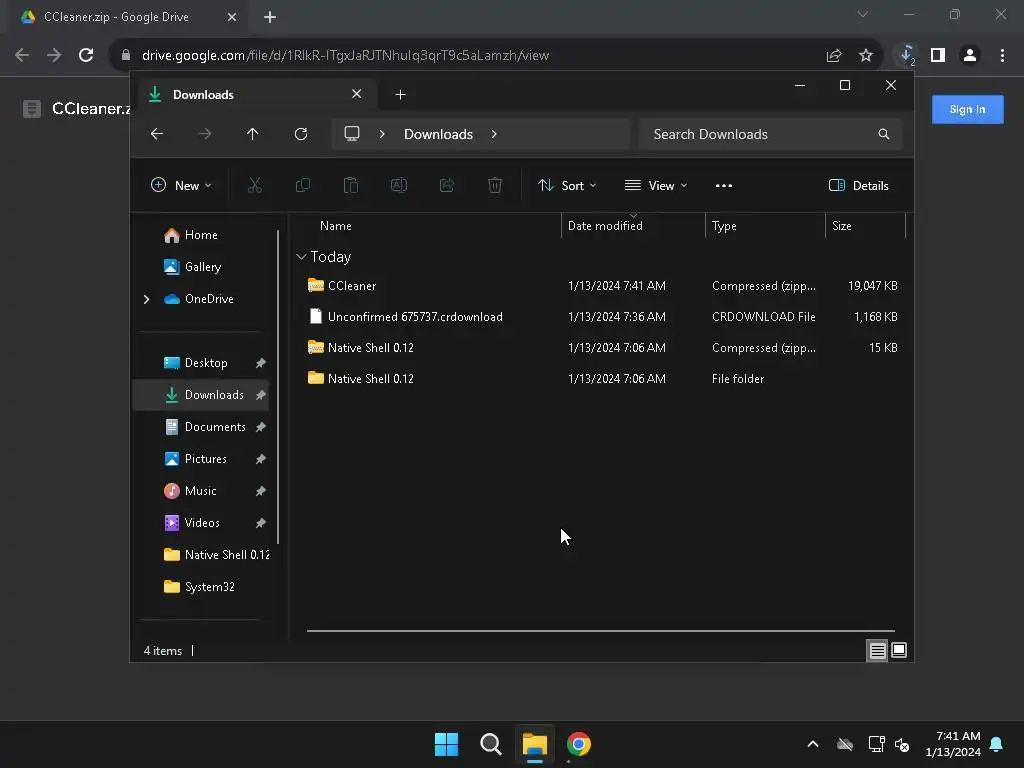This screenshot has width=1024, height=768.
Task: Click the horizontal scrollbar in file list
Action: pos(601,631)
